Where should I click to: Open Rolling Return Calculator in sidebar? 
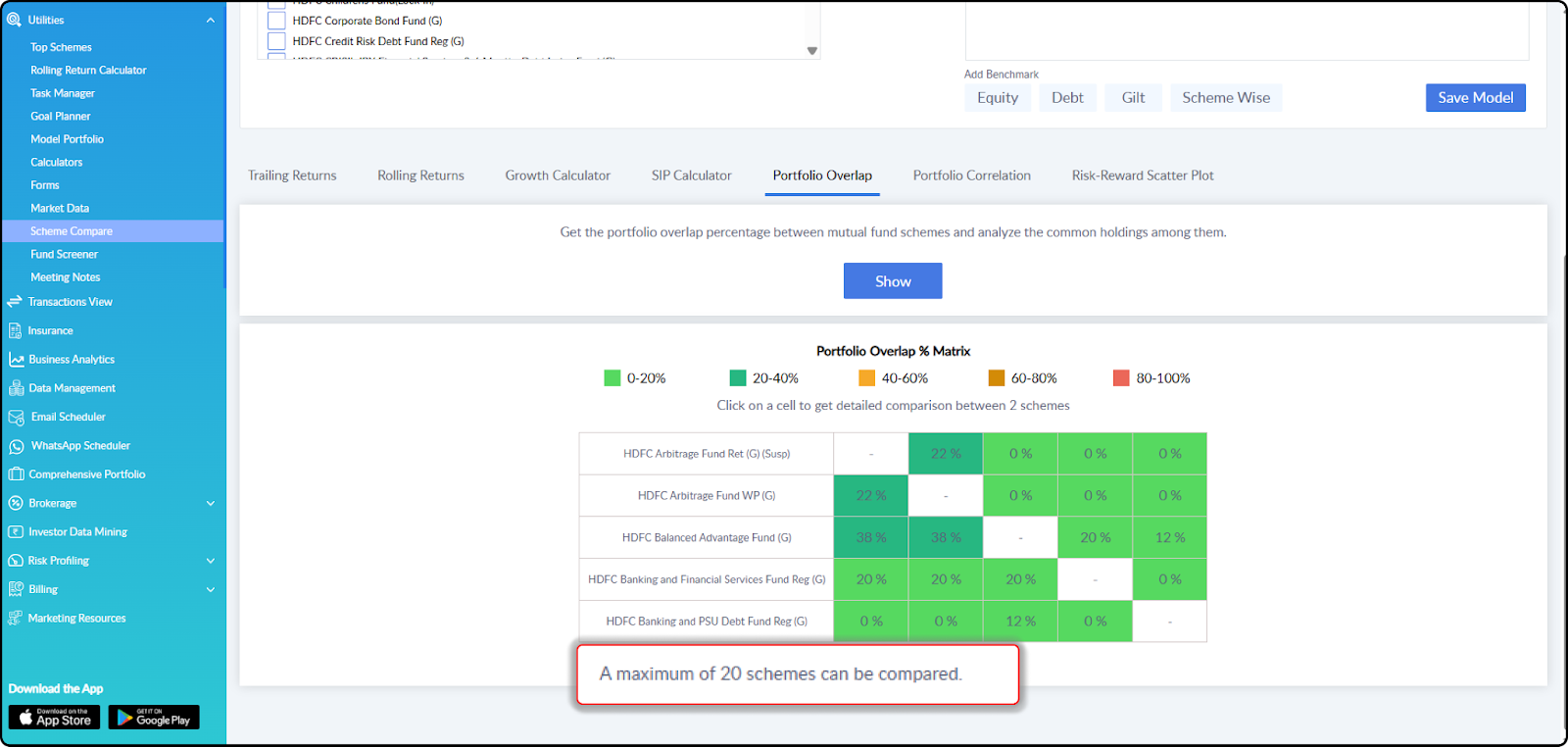(x=88, y=71)
